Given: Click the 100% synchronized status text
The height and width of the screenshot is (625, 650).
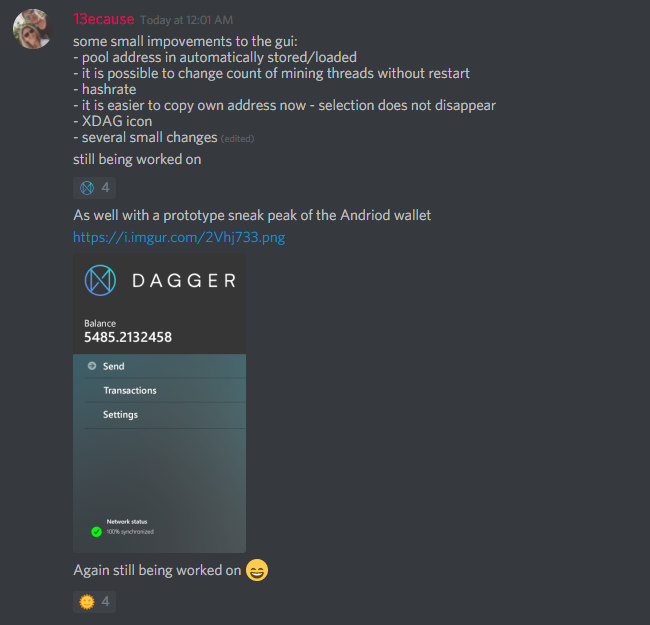Looking at the screenshot, I should (x=130, y=532).
